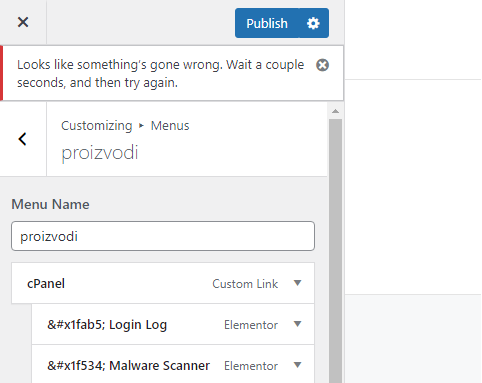Expand the Malware Scanner item arrow
This screenshot has width=482, height=383.
pyautogui.click(x=298, y=365)
